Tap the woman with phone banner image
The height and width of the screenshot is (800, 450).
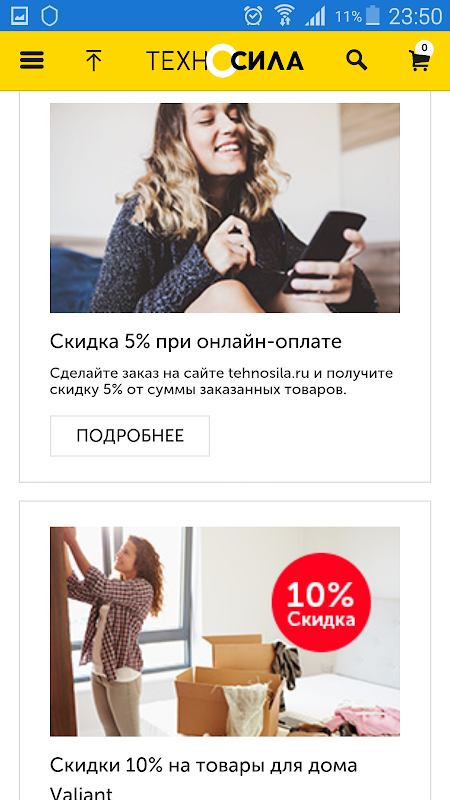(x=225, y=208)
